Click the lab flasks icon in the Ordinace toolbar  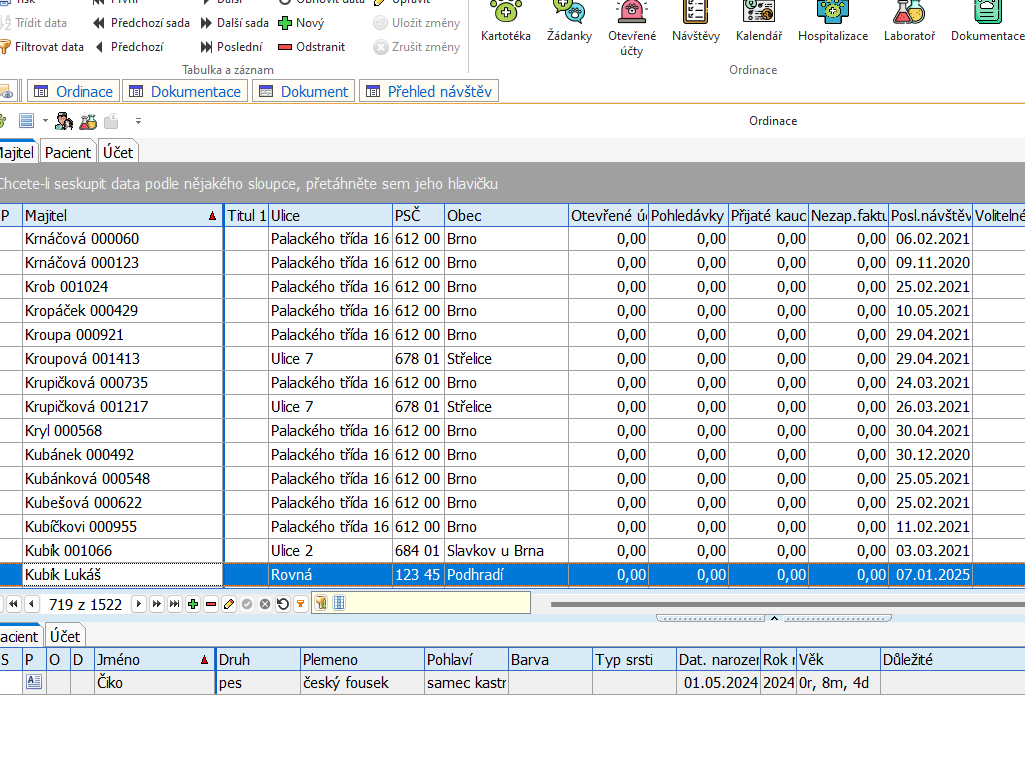coord(88,121)
